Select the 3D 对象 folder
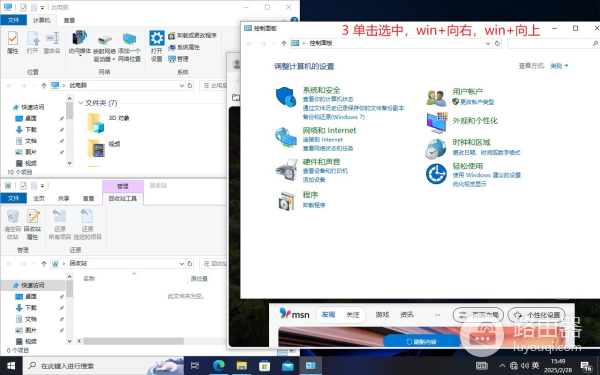This screenshot has width=600, height=375. [x=109, y=122]
